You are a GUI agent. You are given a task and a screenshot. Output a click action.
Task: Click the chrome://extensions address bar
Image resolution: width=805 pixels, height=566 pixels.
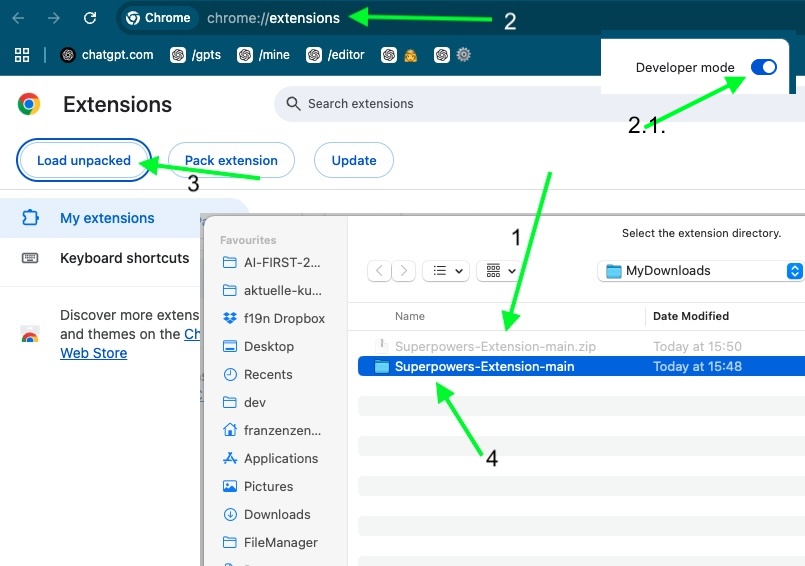[273, 18]
